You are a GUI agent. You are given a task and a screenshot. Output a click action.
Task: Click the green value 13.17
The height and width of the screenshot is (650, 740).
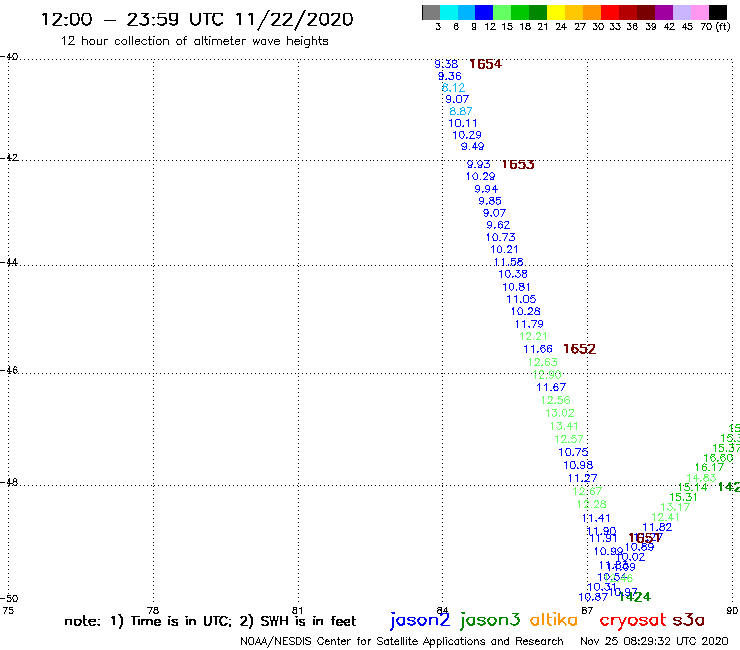(x=675, y=508)
